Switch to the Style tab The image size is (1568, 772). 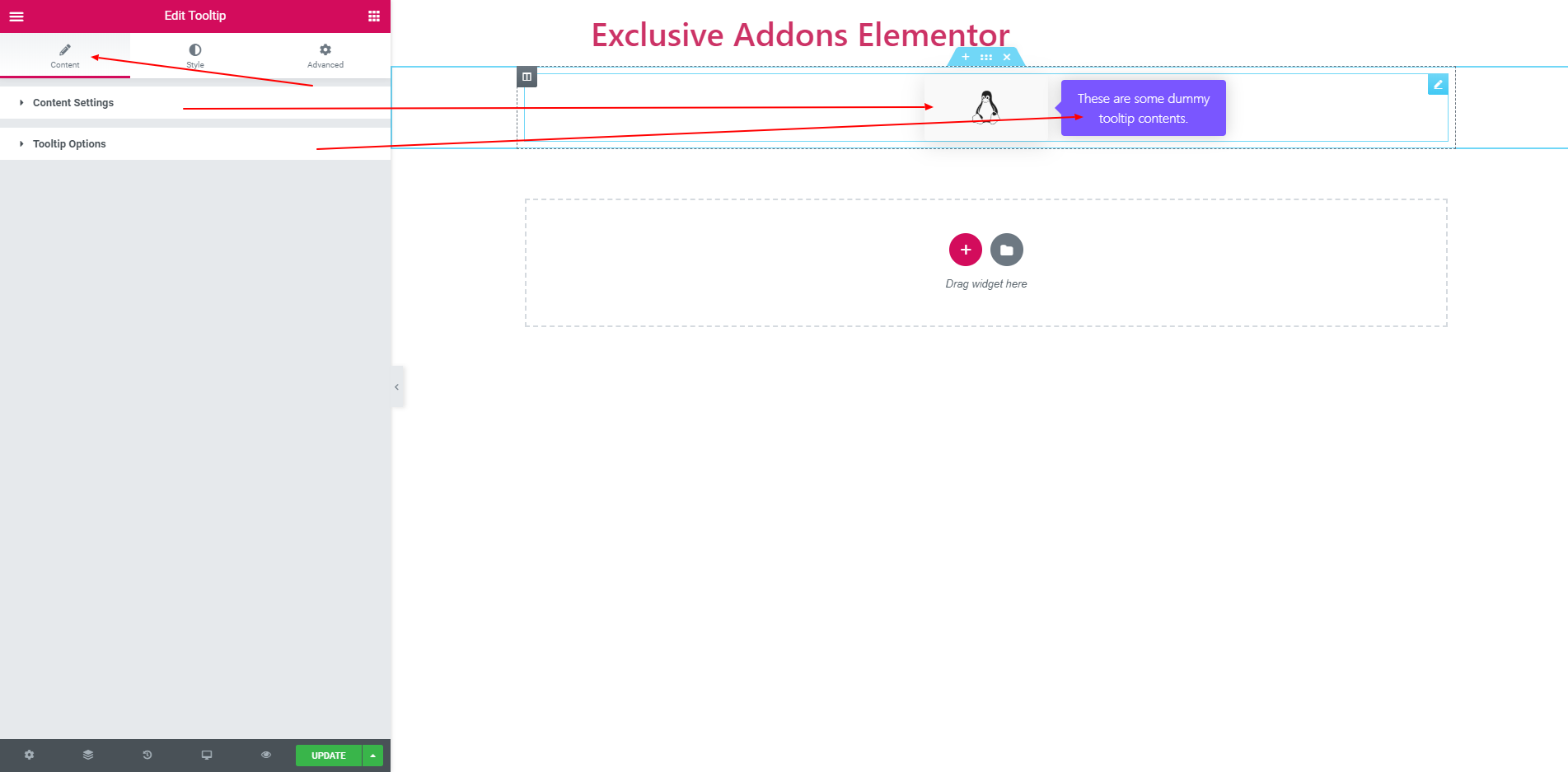[x=195, y=55]
